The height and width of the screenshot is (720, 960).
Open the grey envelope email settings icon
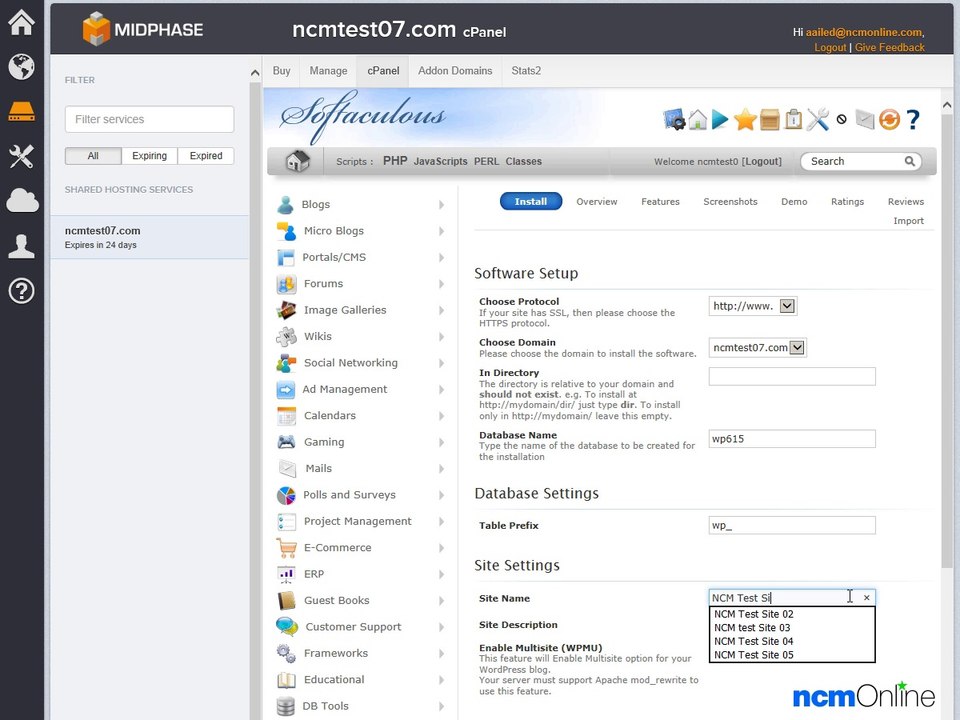coord(864,119)
